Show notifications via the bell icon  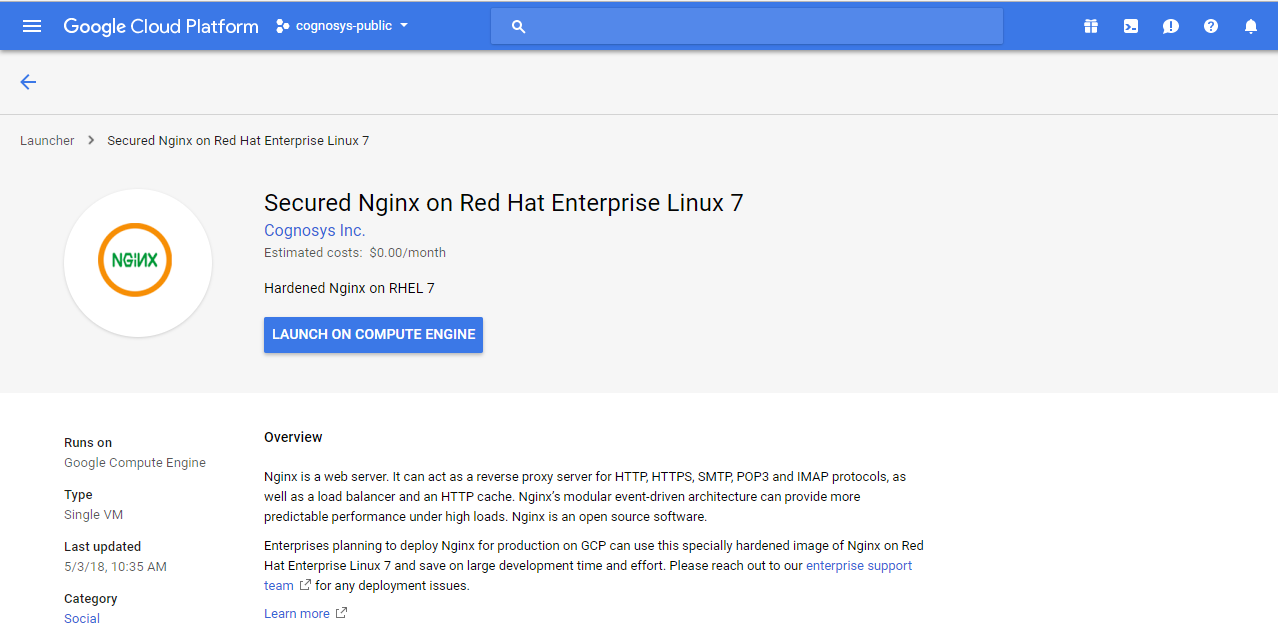click(1251, 27)
